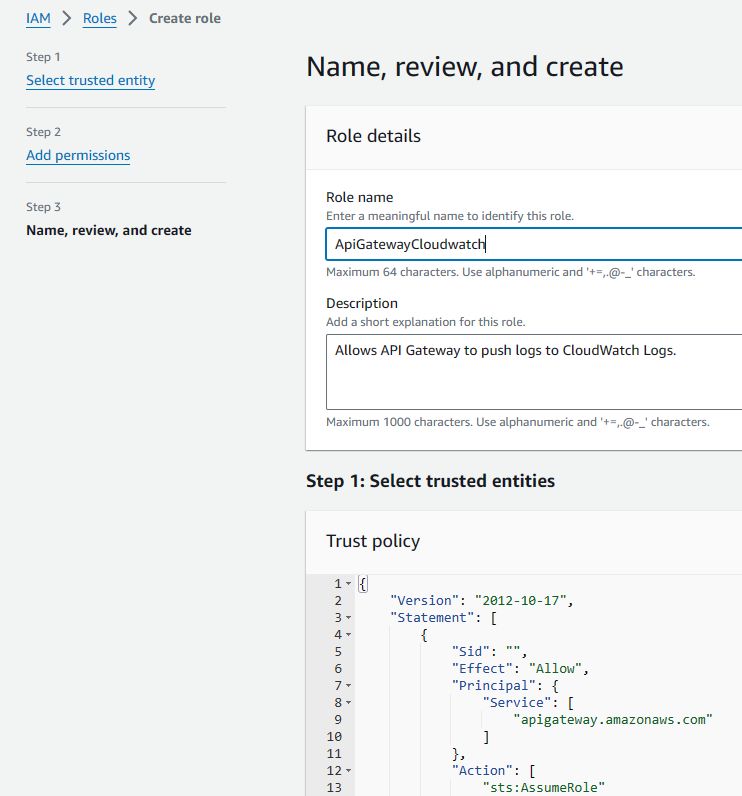Go to Roles via the breadcrumb

tap(100, 18)
